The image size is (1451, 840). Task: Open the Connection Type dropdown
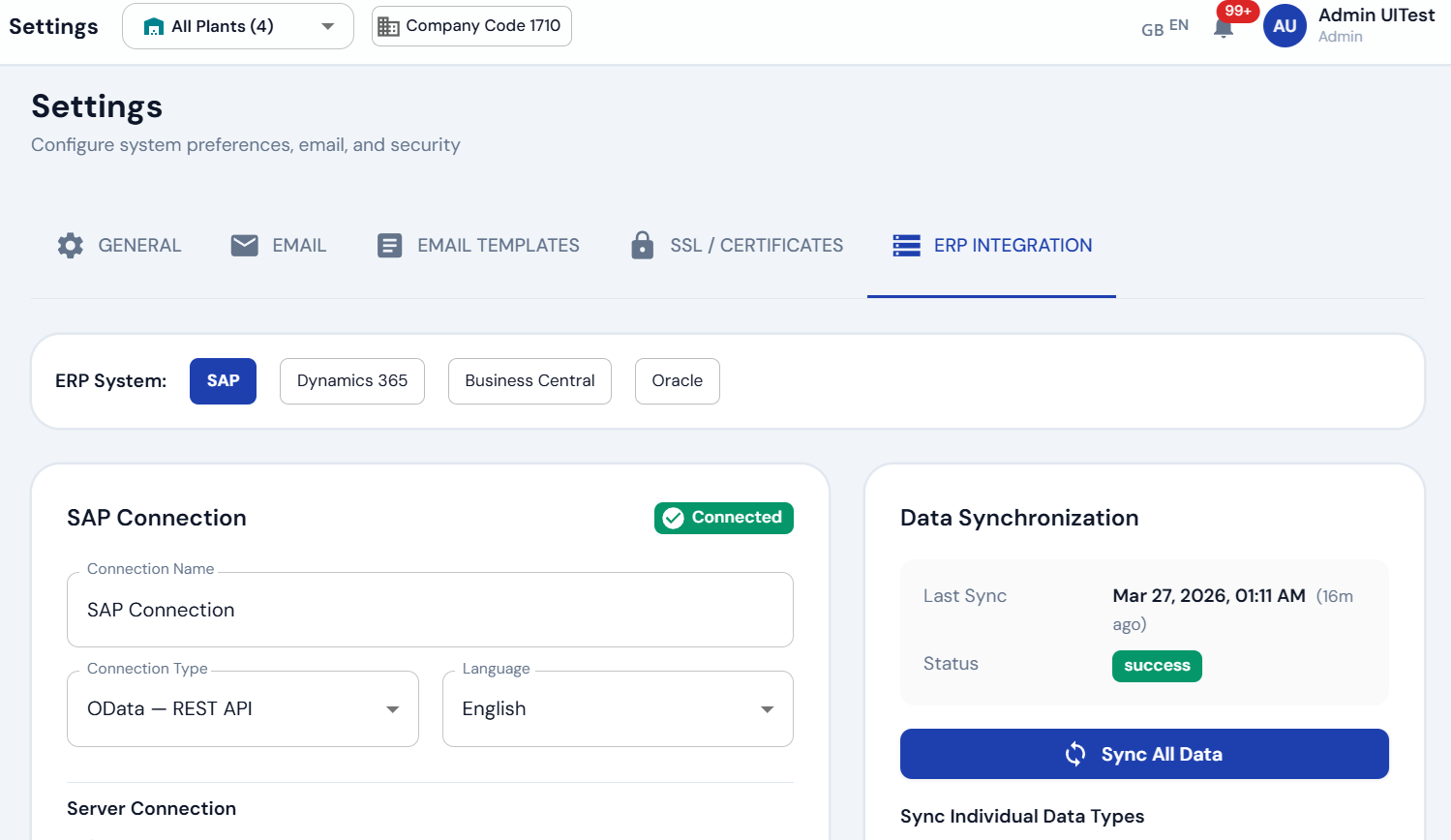tap(242, 708)
